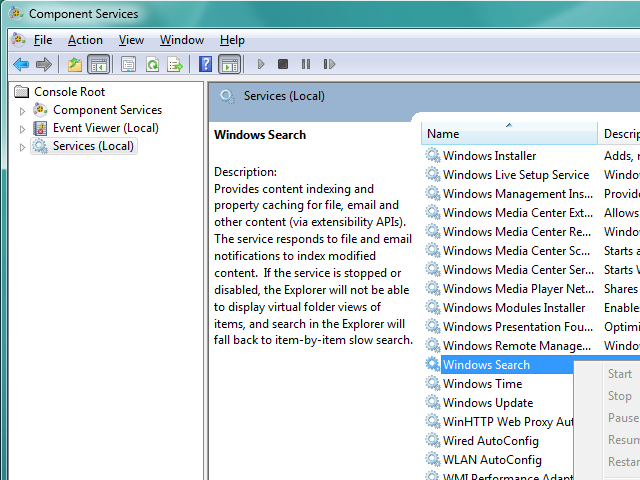Choose Pause in the context menu
Viewport: 640px width, 480px height.
pos(623,418)
